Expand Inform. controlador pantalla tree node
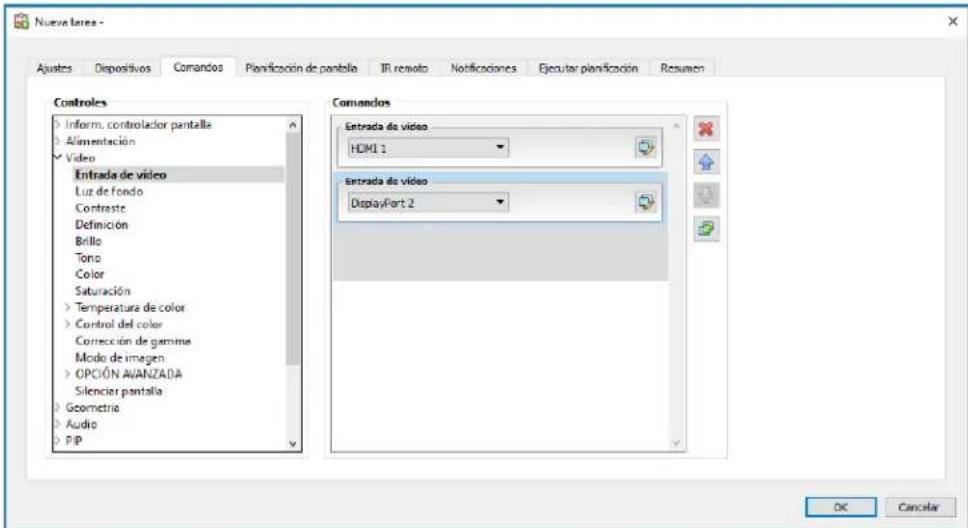 point(57,125)
